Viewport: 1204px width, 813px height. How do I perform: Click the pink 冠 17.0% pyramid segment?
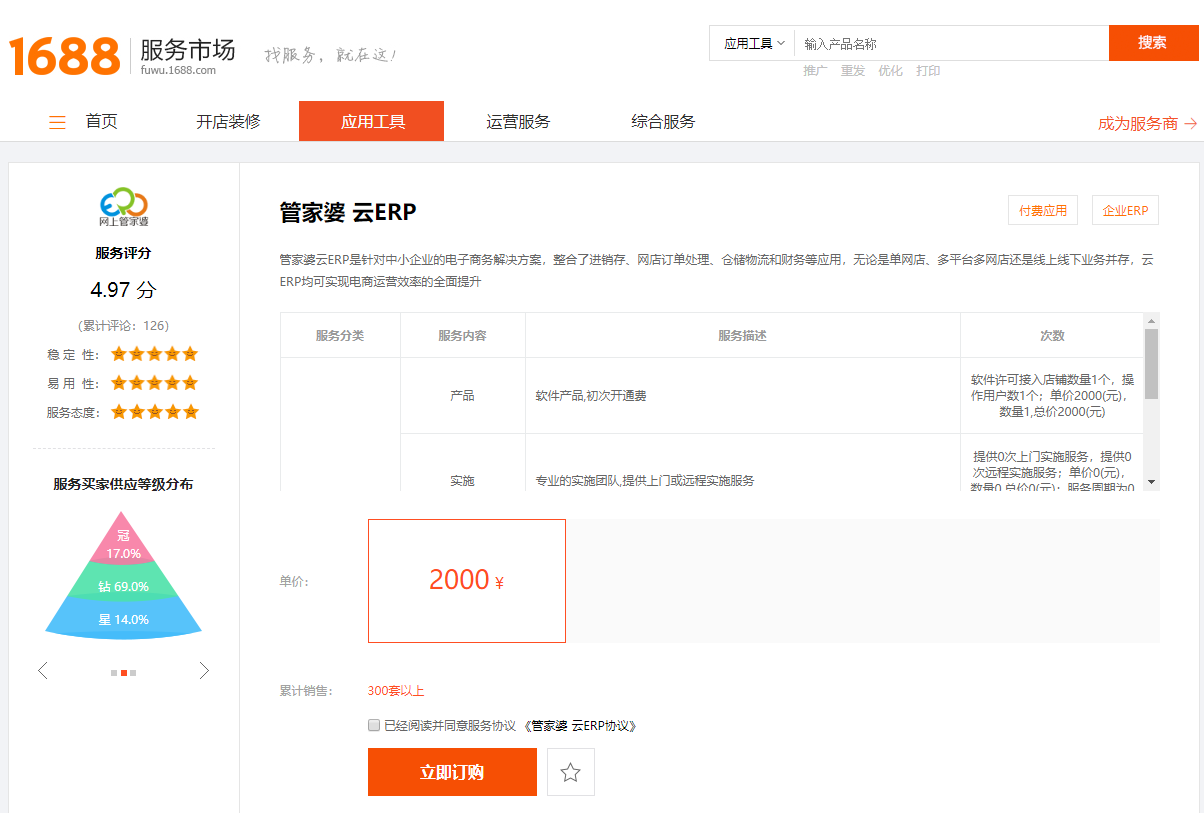point(124,542)
